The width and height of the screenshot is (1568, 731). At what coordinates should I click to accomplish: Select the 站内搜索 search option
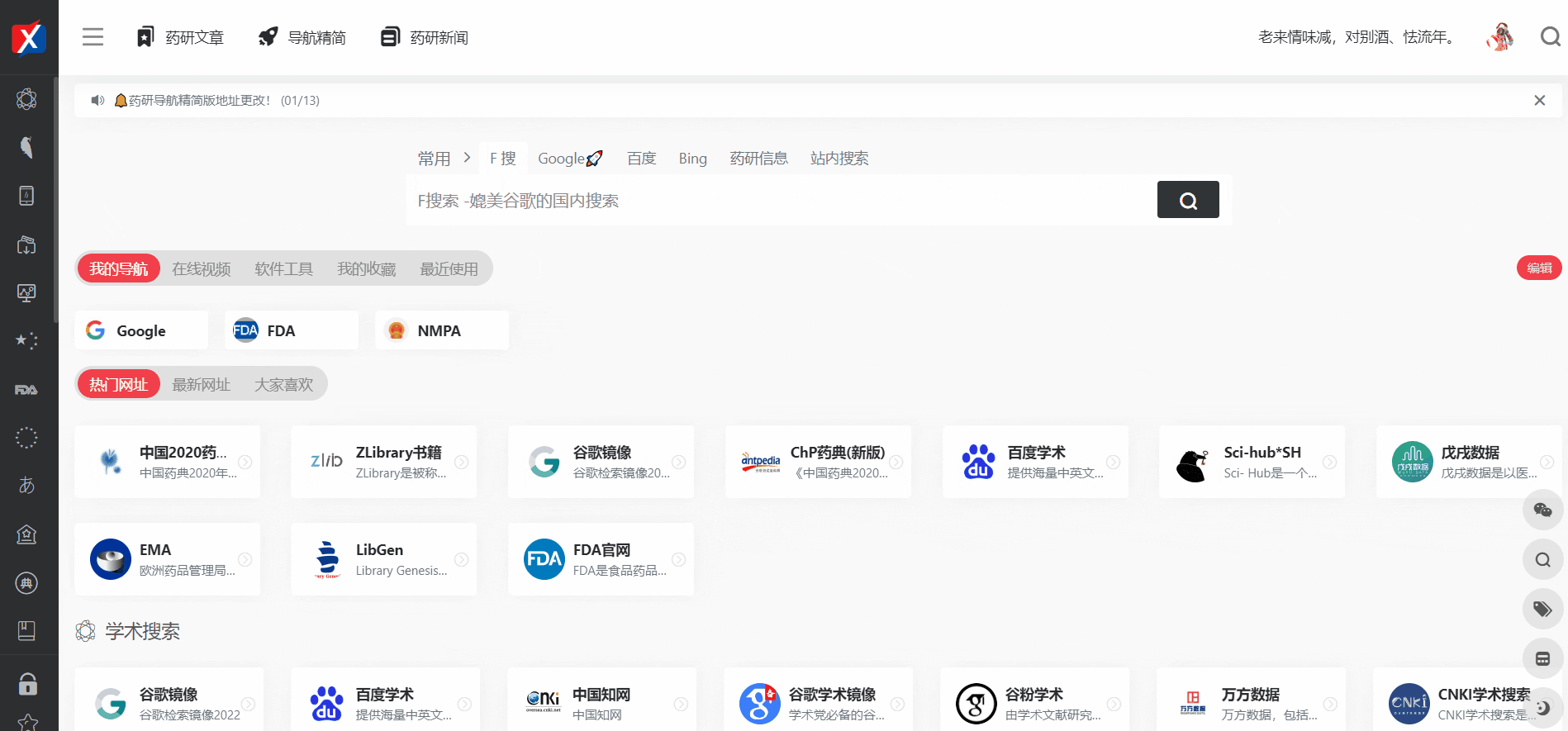pyautogui.click(x=839, y=158)
